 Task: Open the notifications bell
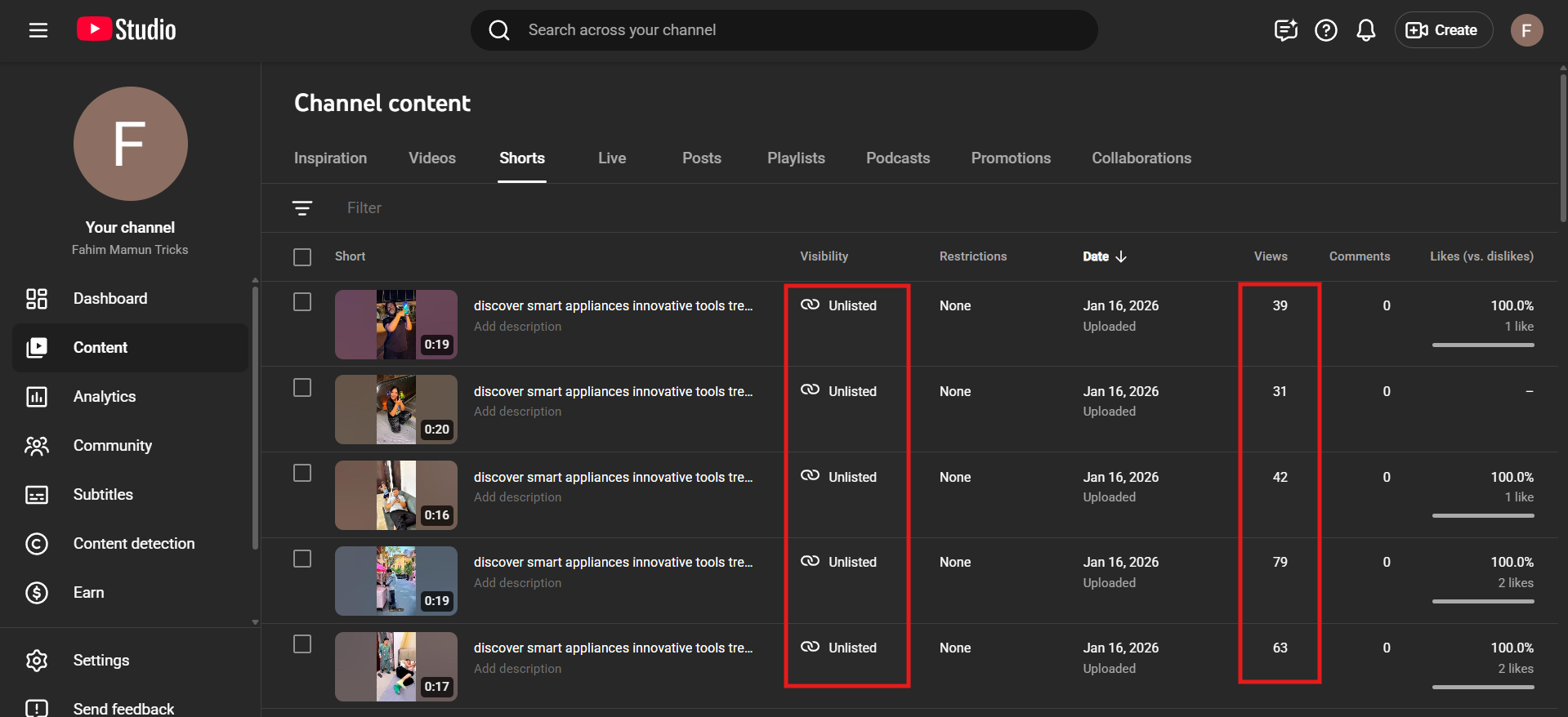[x=1365, y=30]
